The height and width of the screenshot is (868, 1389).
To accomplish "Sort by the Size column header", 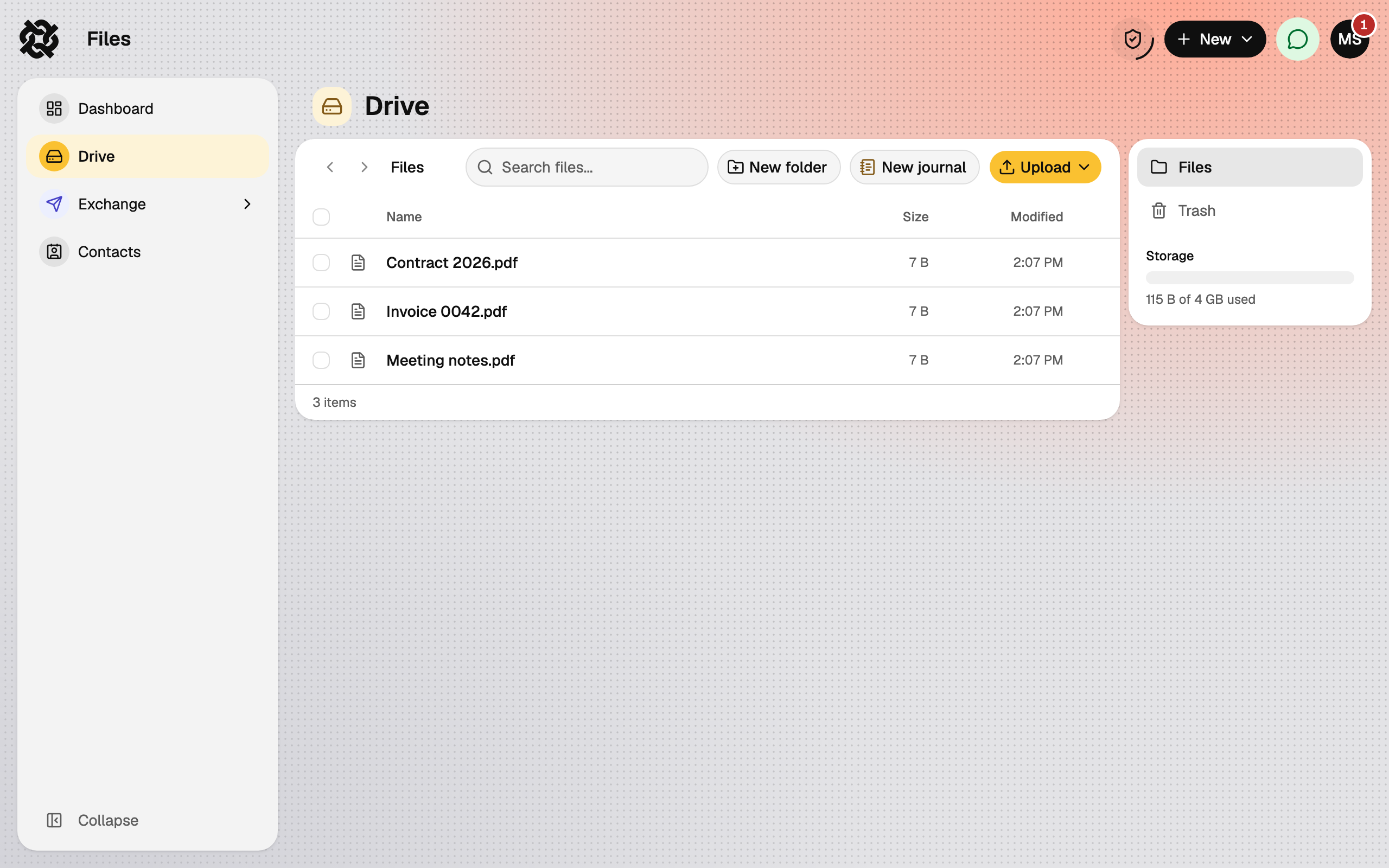I will [915, 217].
